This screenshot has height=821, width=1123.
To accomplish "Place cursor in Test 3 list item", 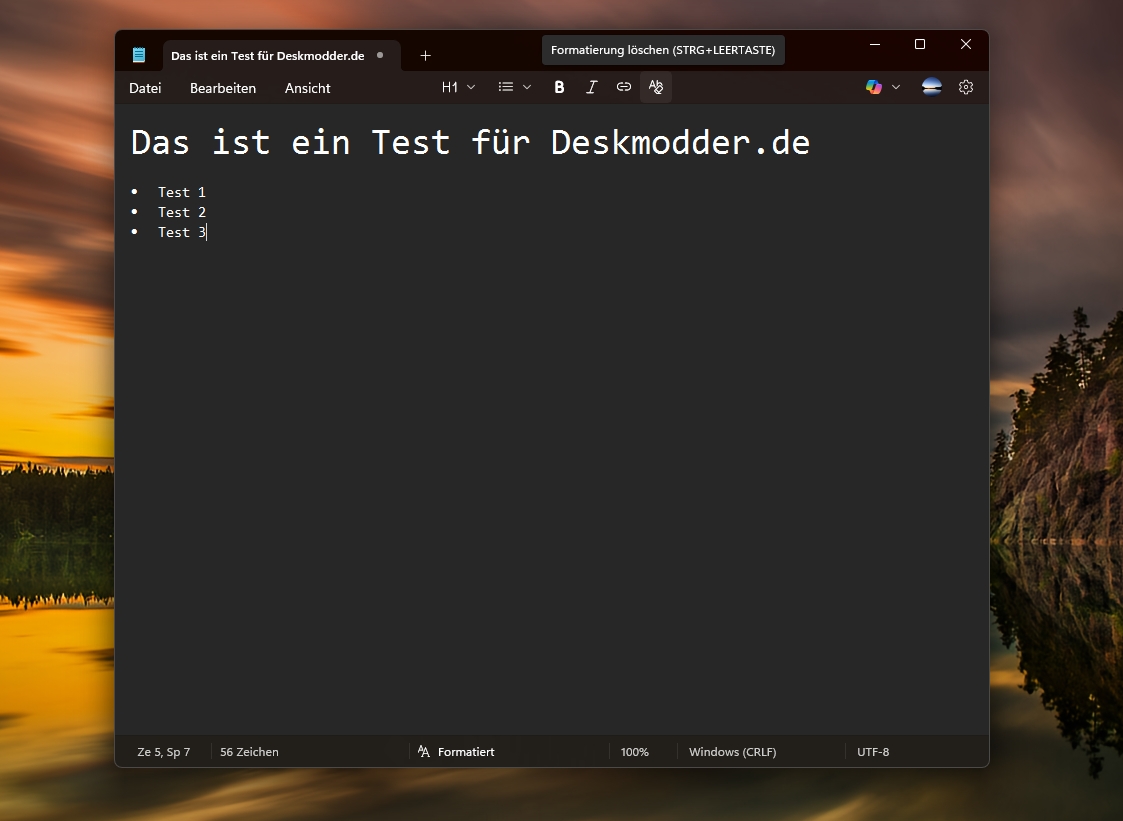I will tap(182, 232).
